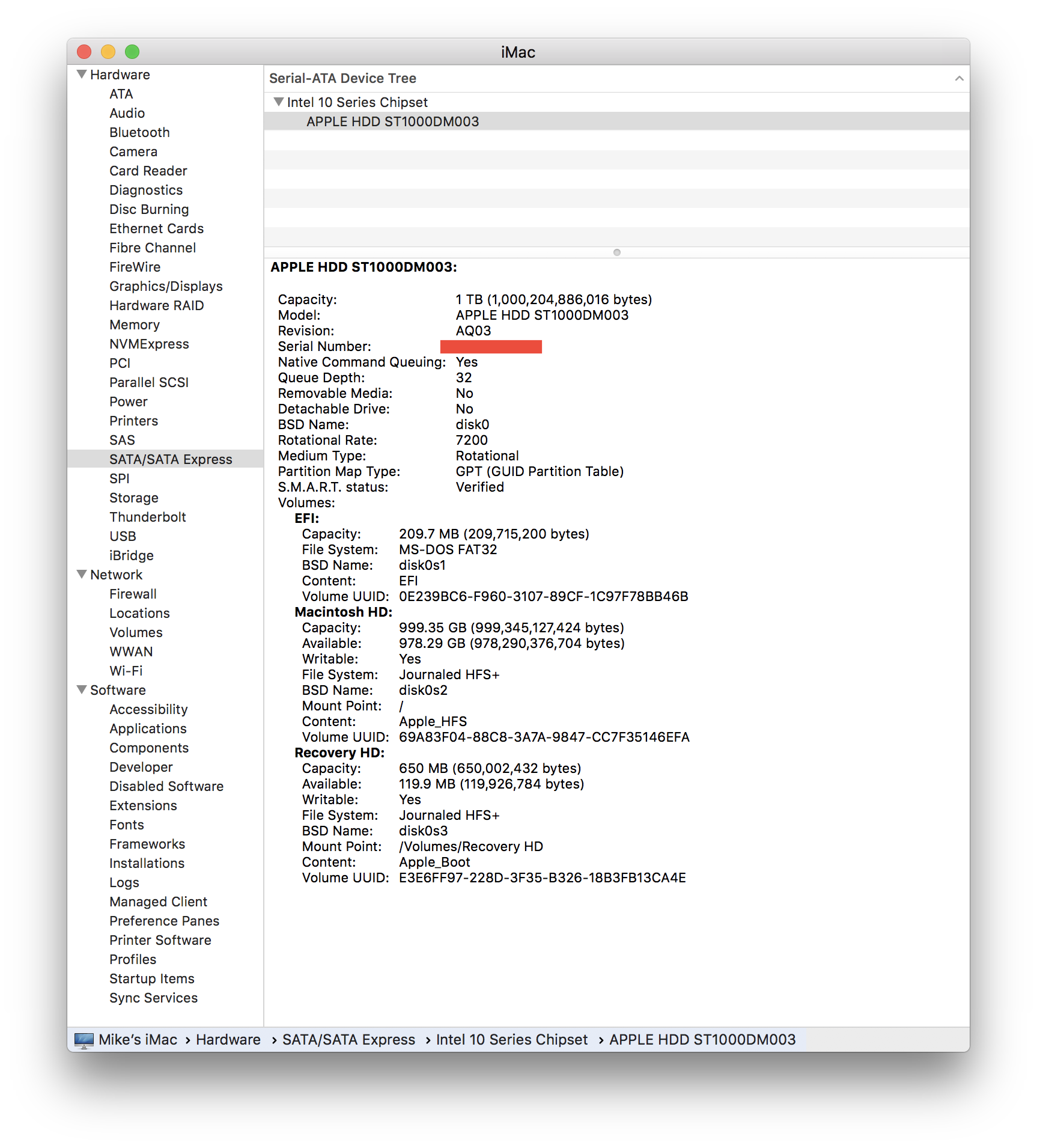
Task: Open SPI hardware entry
Action: [x=120, y=479]
